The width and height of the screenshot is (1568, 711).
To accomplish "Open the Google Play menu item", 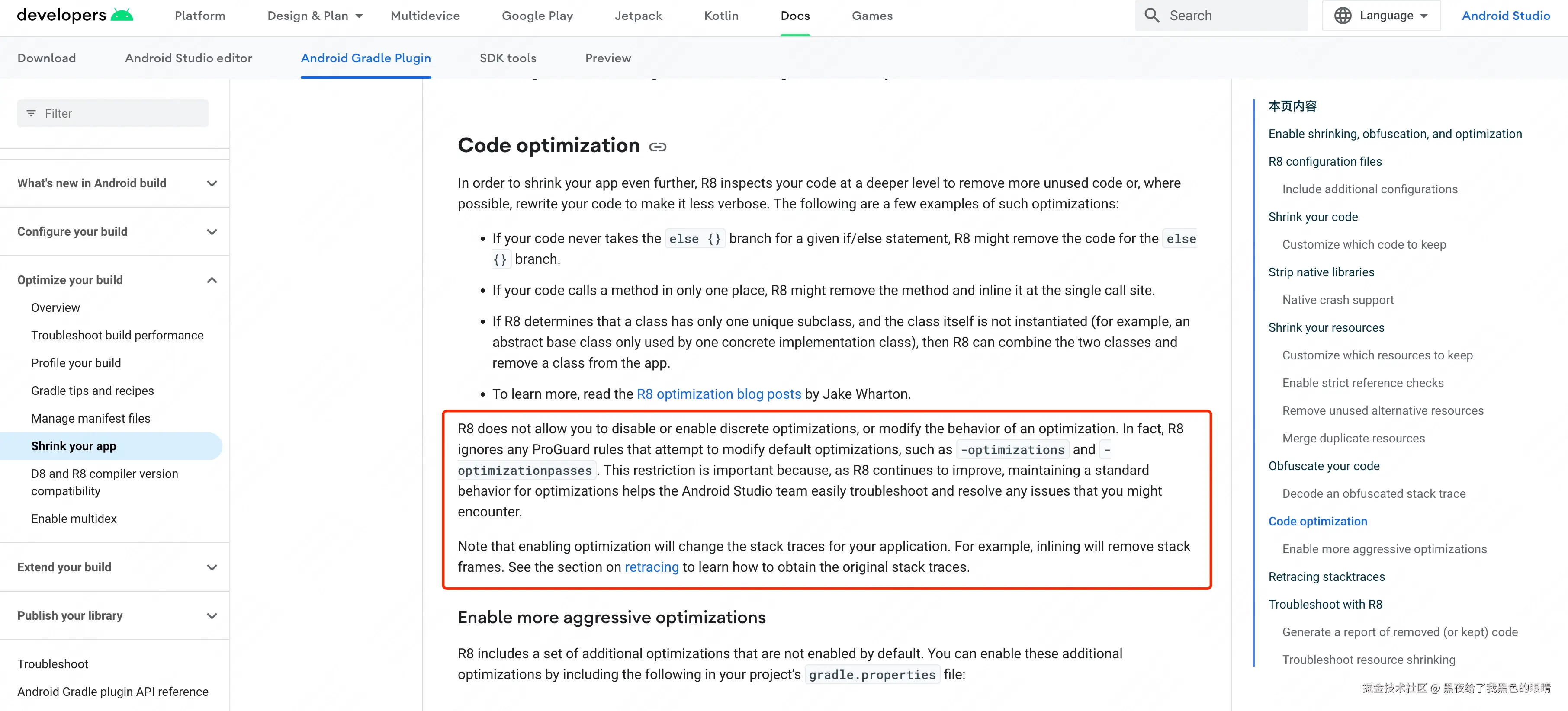I will (537, 16).
